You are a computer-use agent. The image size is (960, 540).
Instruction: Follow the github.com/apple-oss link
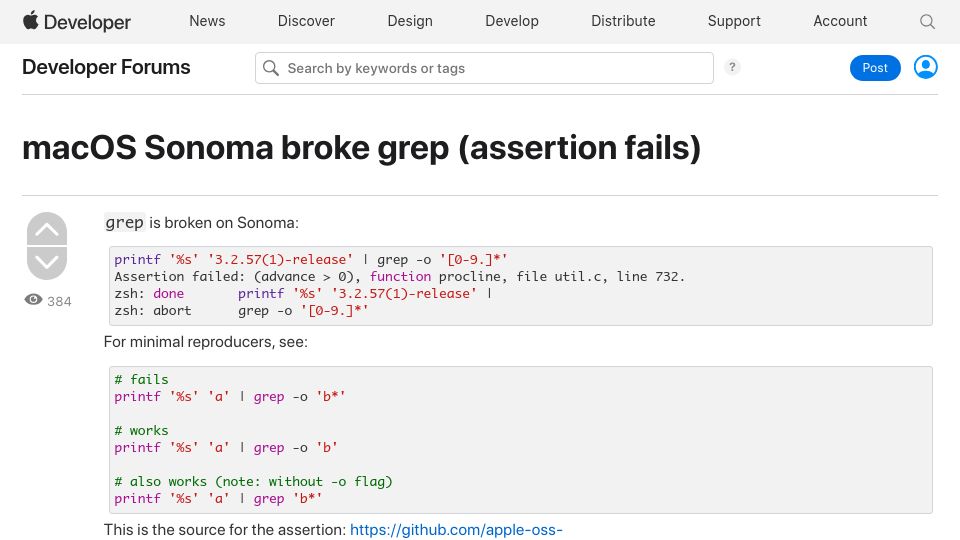pyautogui.click(x=456, y=530)
